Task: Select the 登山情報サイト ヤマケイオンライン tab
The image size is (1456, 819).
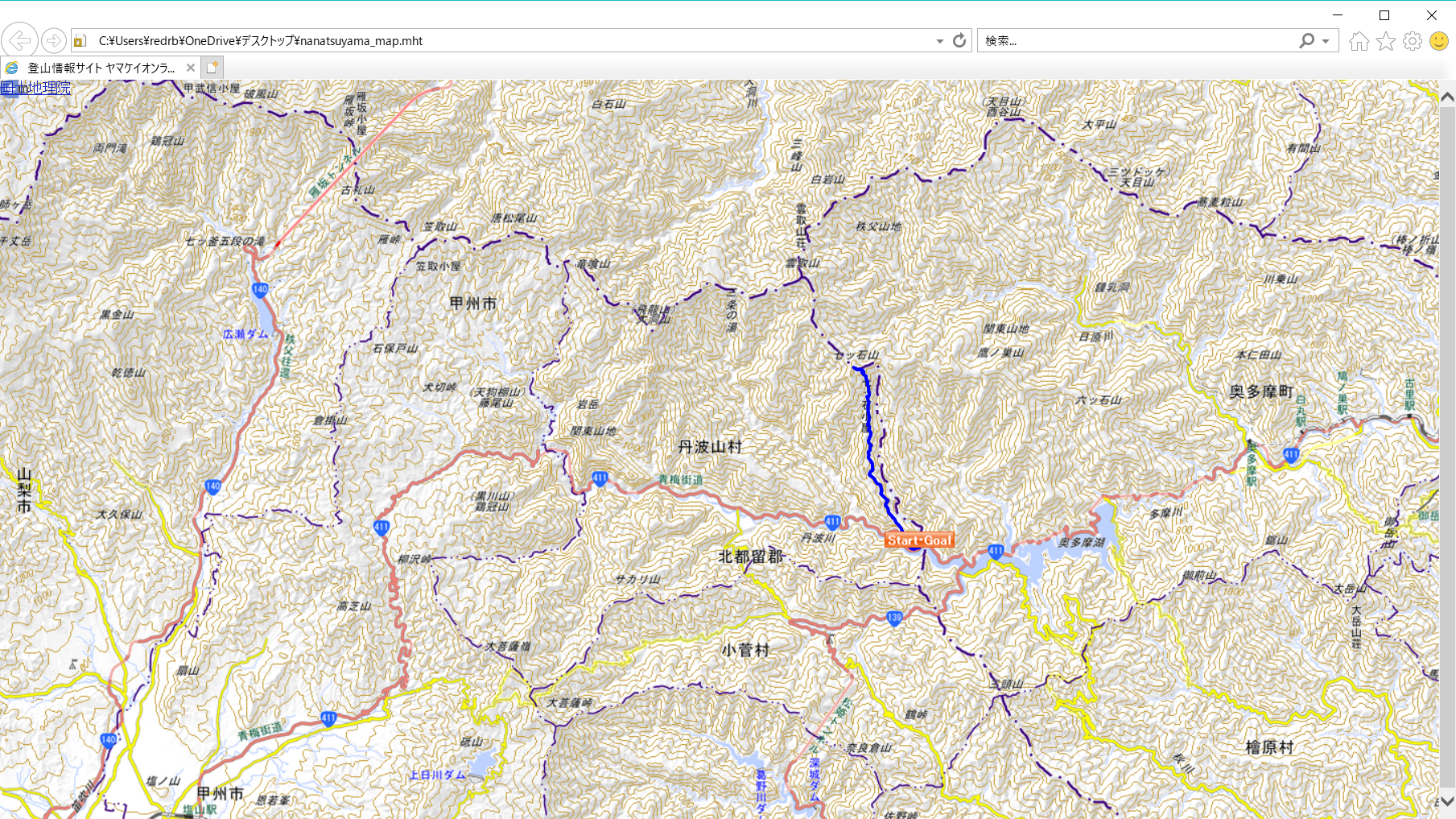Action: pyautogui.click(x=101, y=68)
